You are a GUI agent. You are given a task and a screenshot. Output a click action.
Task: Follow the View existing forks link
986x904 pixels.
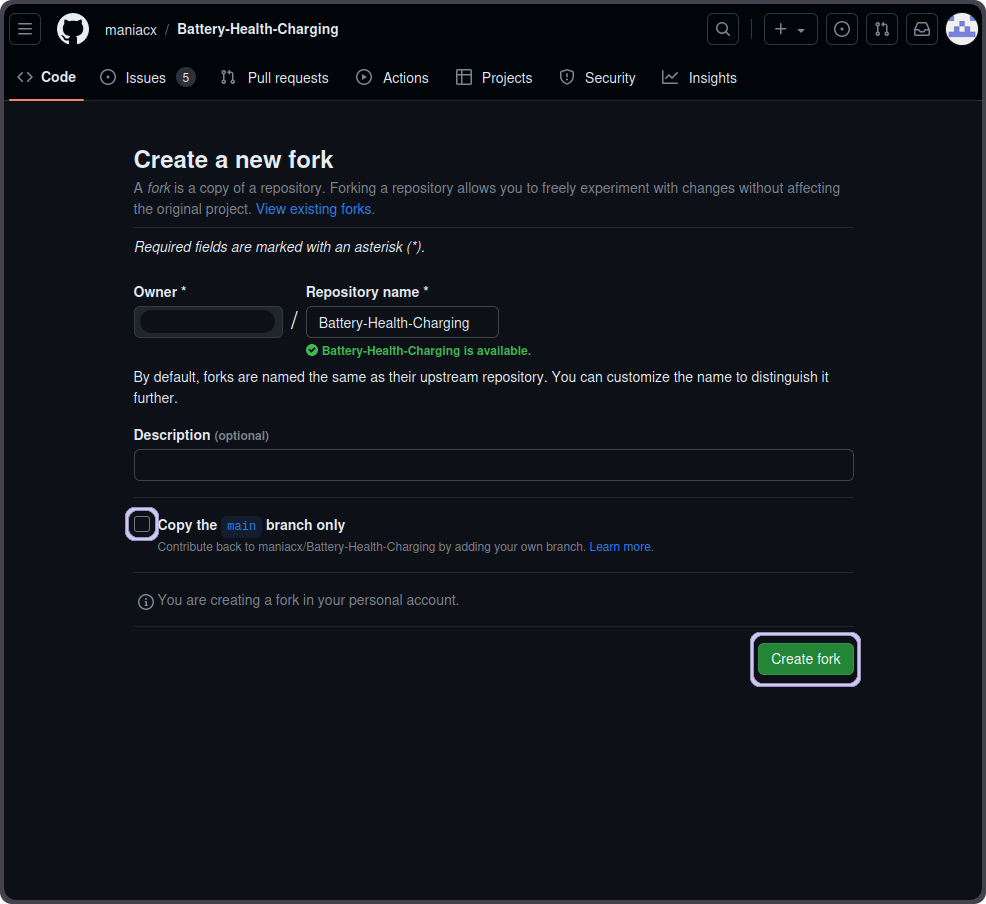point(315,209)
